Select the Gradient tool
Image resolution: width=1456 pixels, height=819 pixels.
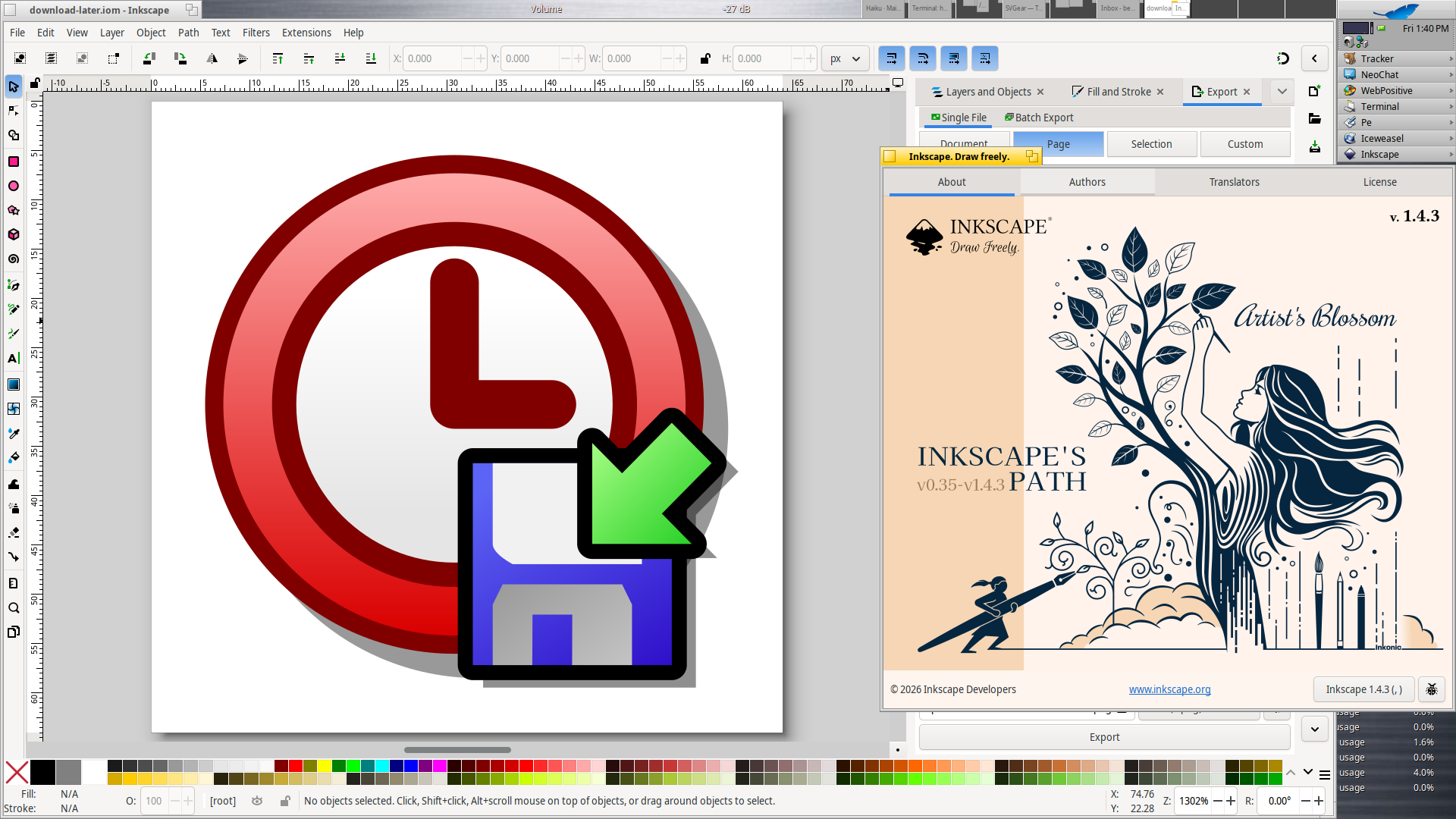[x=14, y=384]
